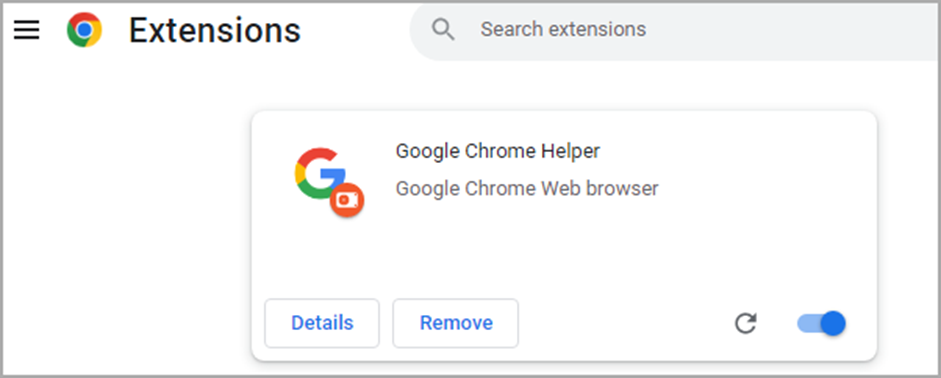This screenshot has height=378, width=941.
Task: Click the magnifying glass search icon
Action: [x=443, y=29]
